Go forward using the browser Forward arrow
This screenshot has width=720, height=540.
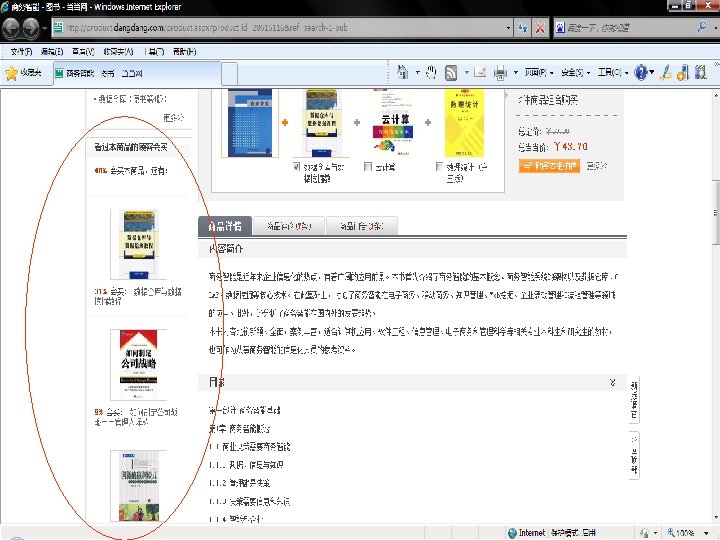click(31, 28)
